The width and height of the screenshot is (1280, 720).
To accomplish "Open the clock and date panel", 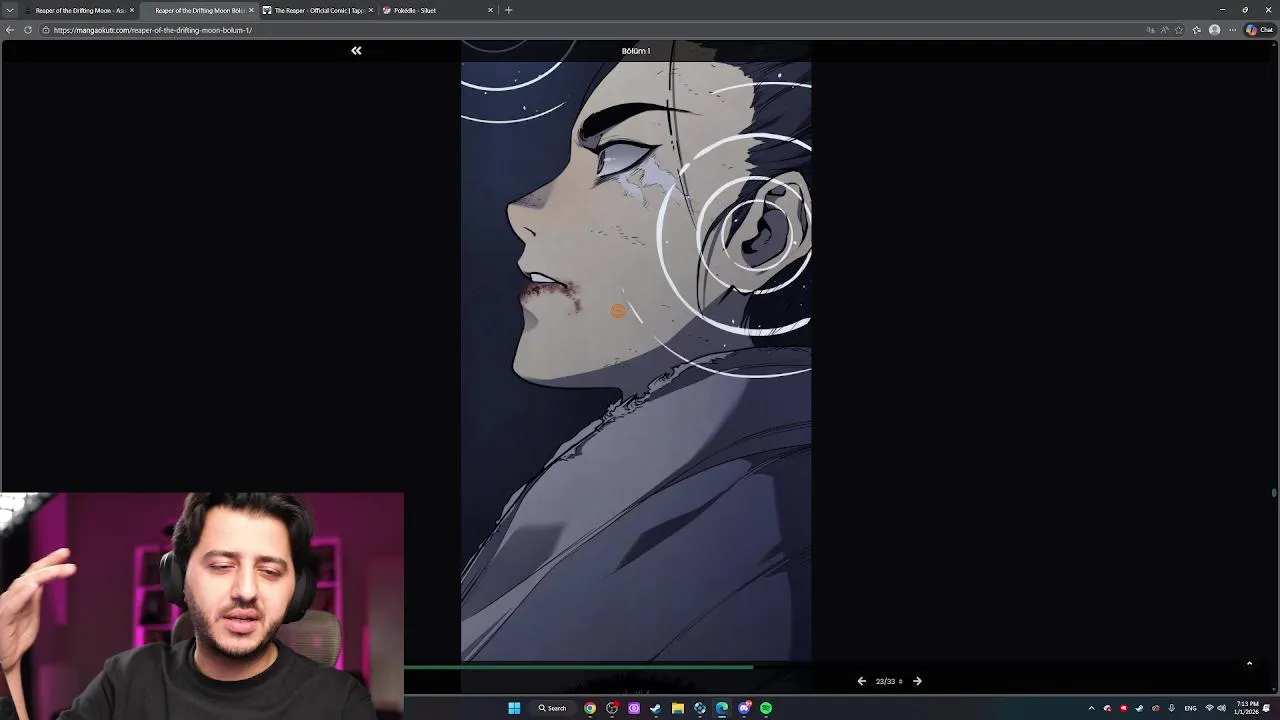I will tap(1247, 708).
